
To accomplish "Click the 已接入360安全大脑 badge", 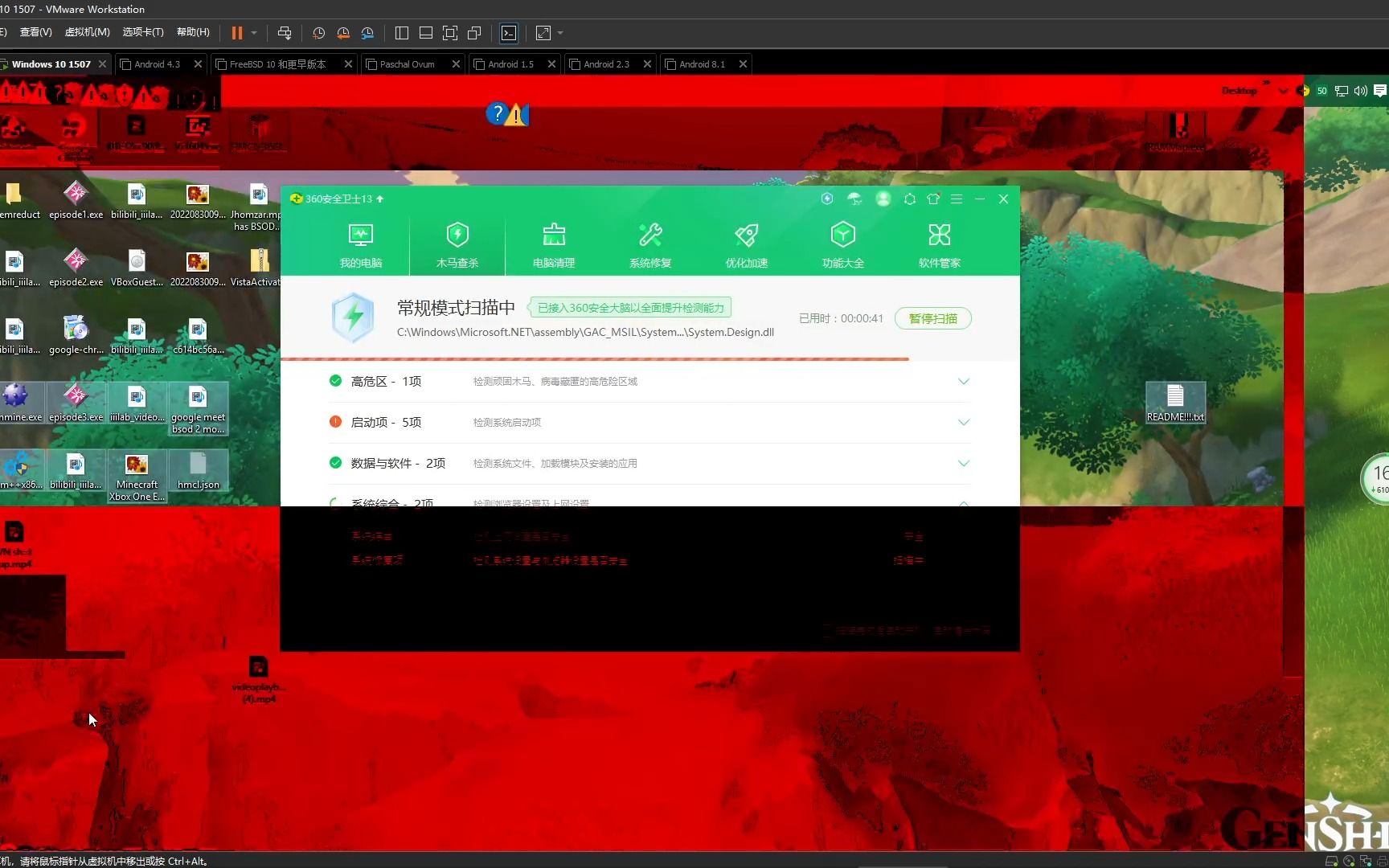I will click(630, 308).
